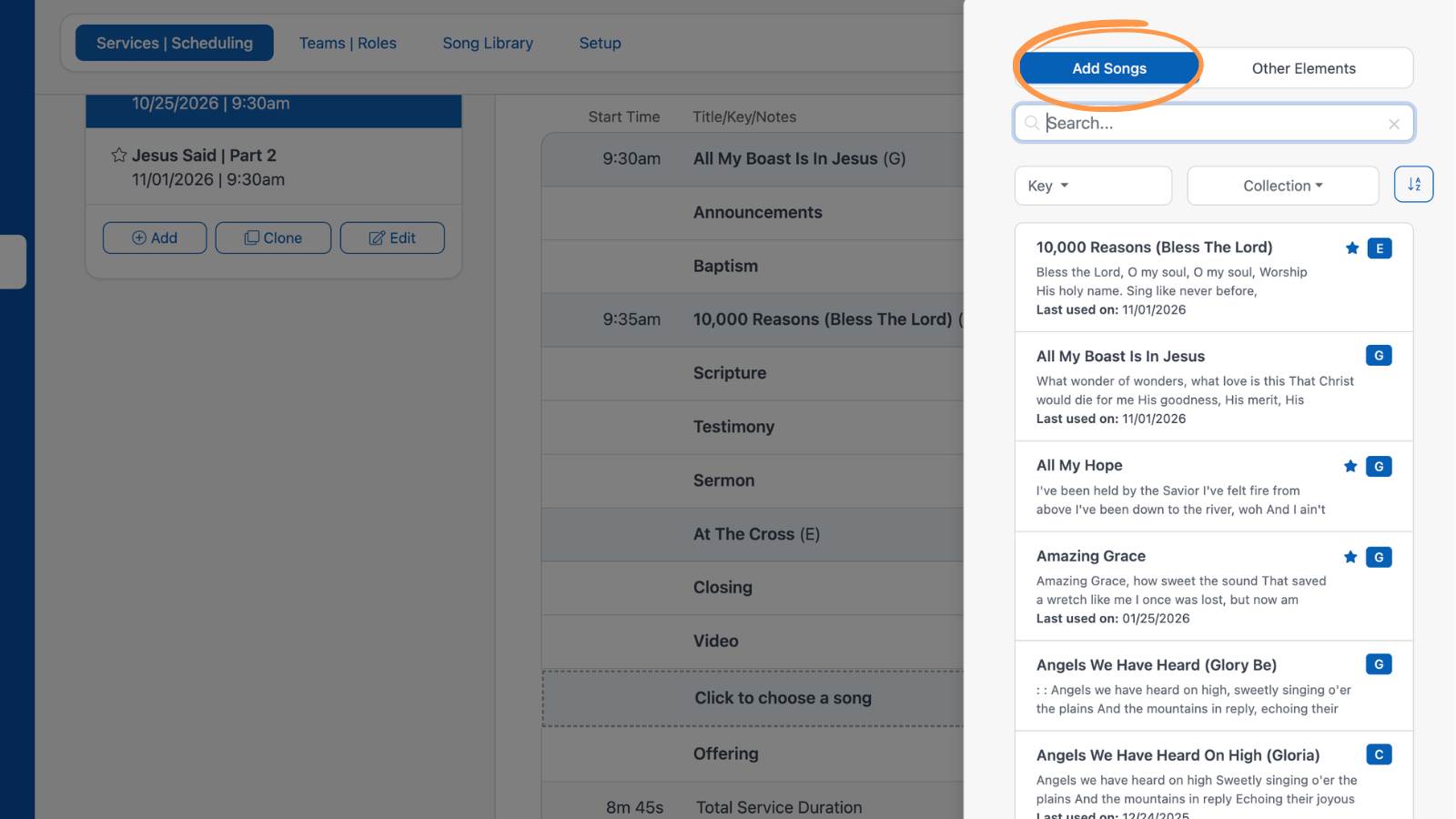Choose the Amazing Grace song
This screenshot has width=1456, height=819.
pyautogui.click(x=1214, y=587)
